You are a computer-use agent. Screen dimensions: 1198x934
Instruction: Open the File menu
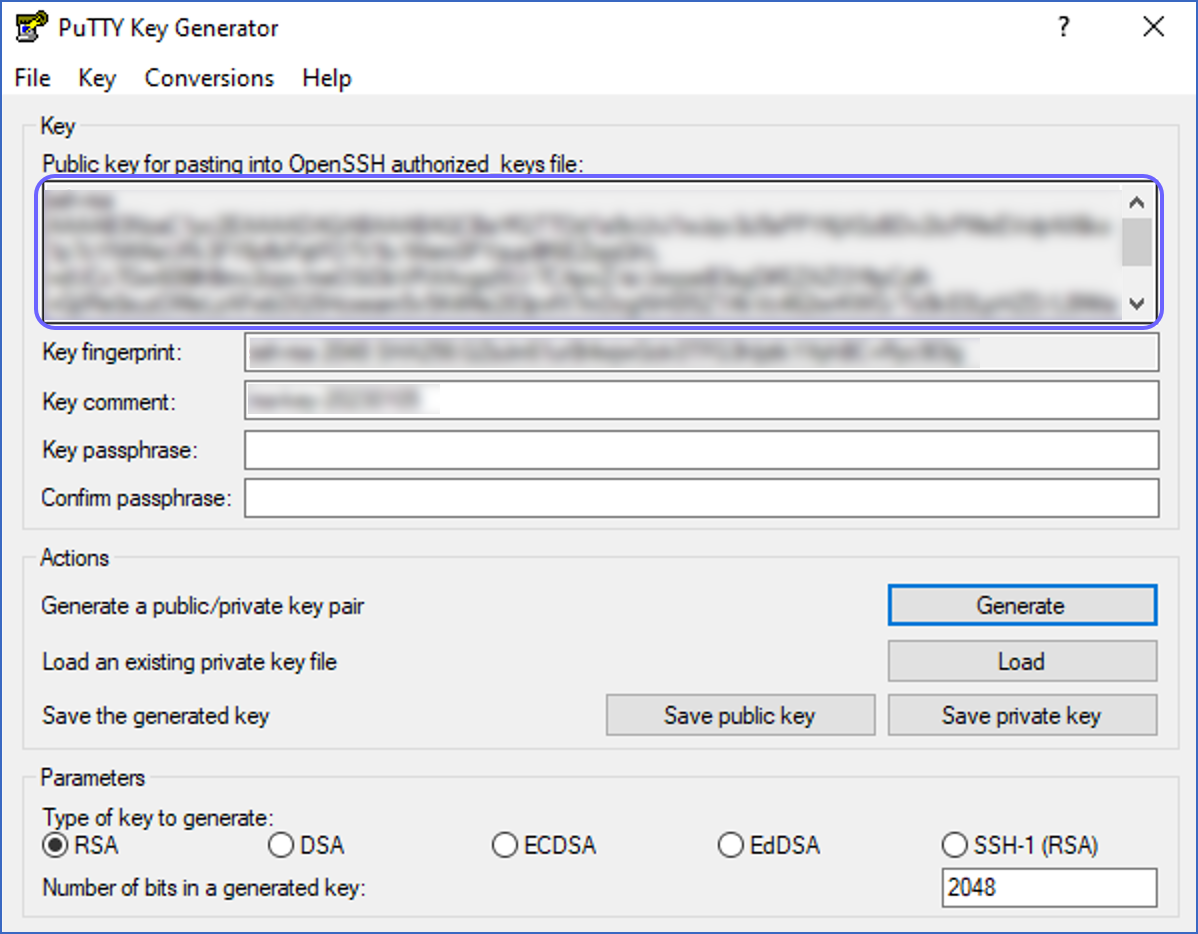point(31,78)
